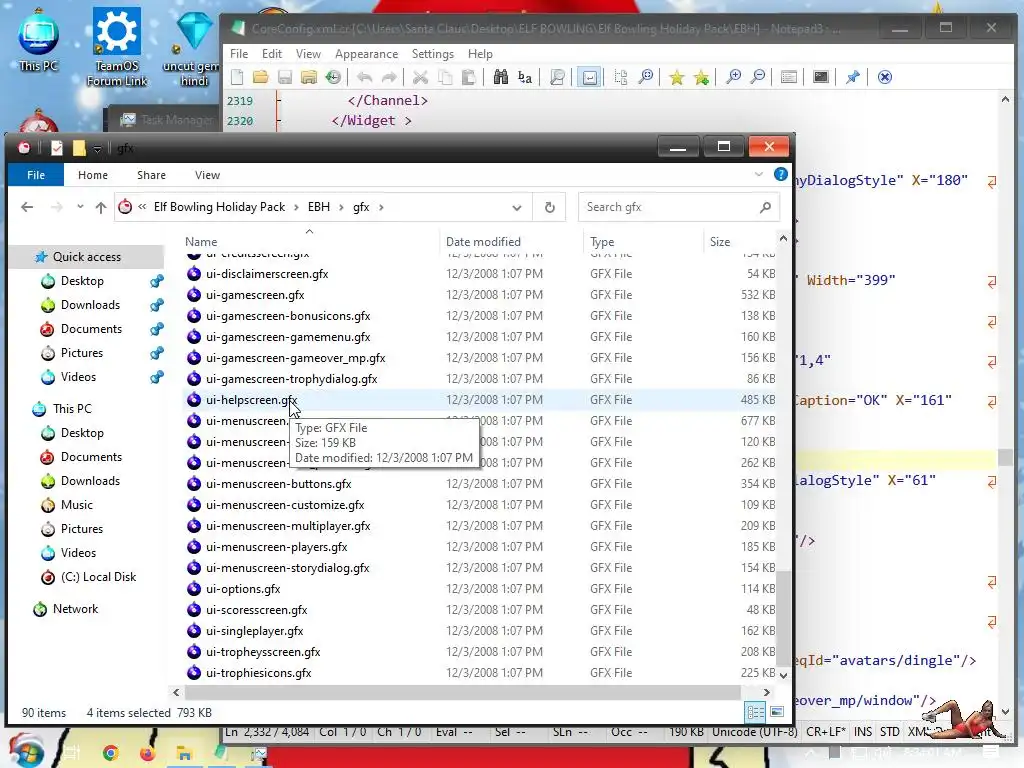Select the ui-gamescreen.gfx file
Image resolution: width=1024 pixels, height=768 pixels.
click(255, 295)
